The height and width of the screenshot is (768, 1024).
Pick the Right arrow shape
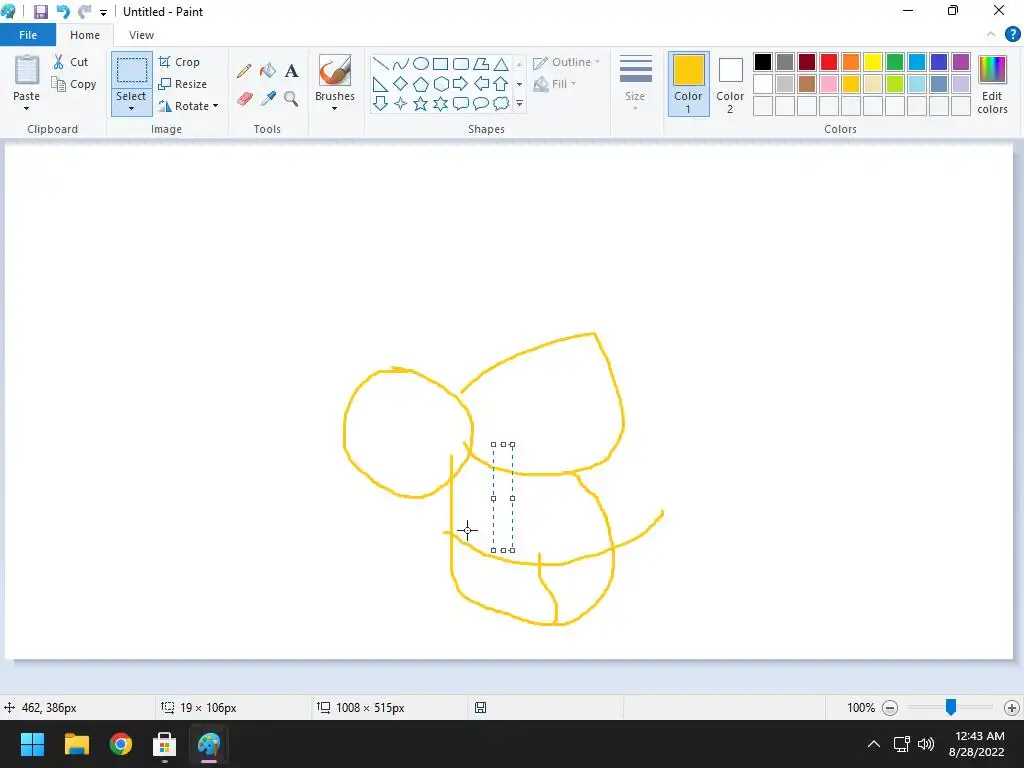click(461, 84)
